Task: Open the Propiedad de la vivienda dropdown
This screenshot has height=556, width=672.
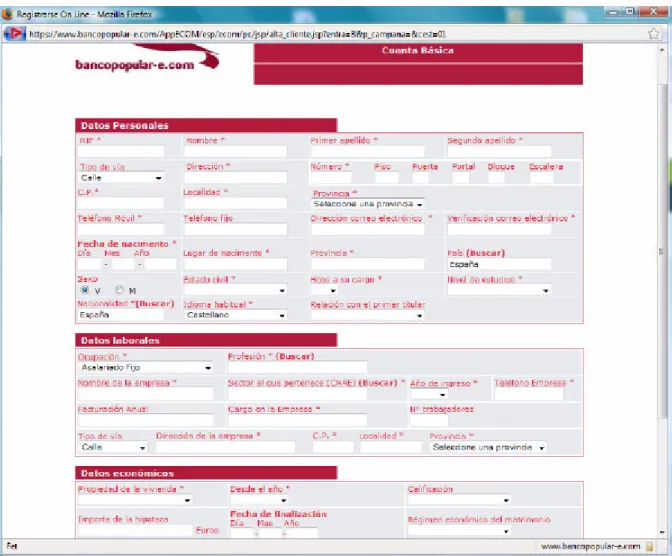Action: pos(135,500)
